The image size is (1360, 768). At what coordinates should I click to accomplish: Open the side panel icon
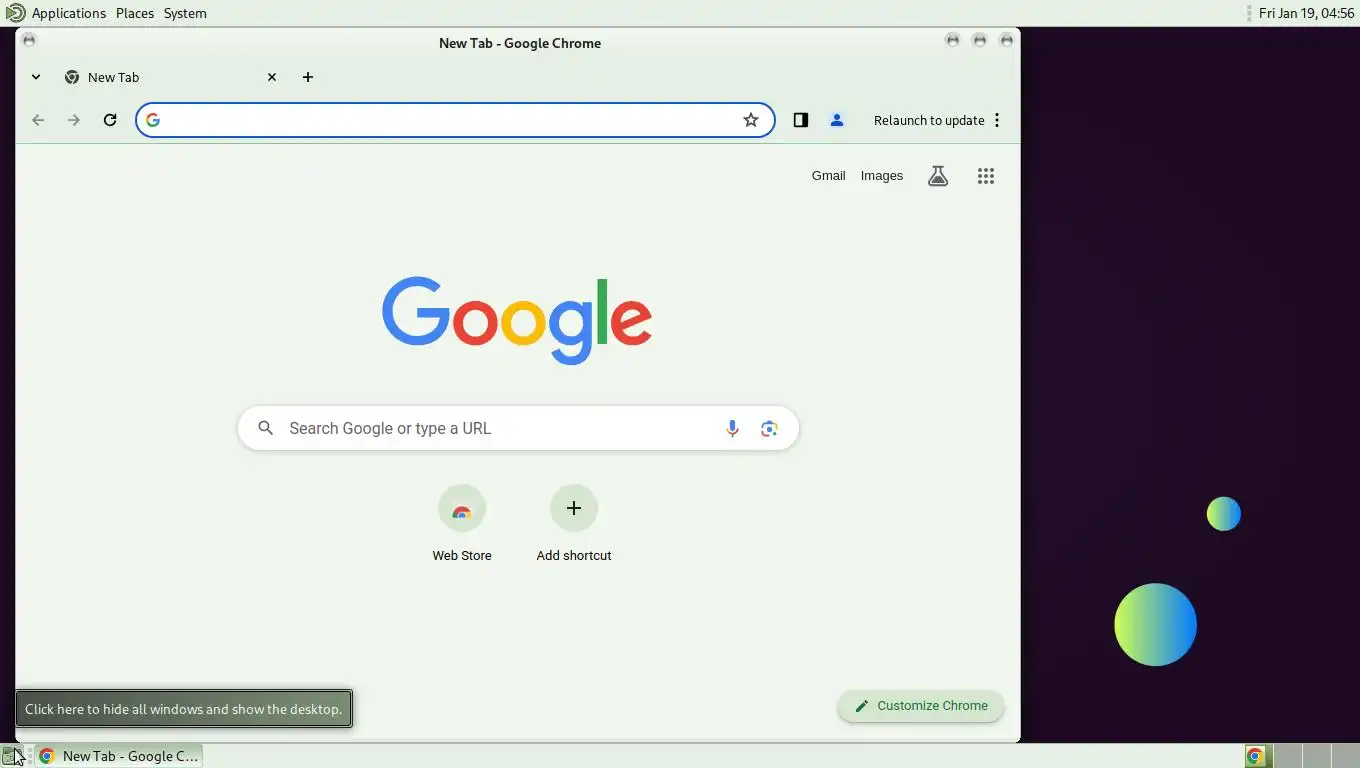point(801,120)
